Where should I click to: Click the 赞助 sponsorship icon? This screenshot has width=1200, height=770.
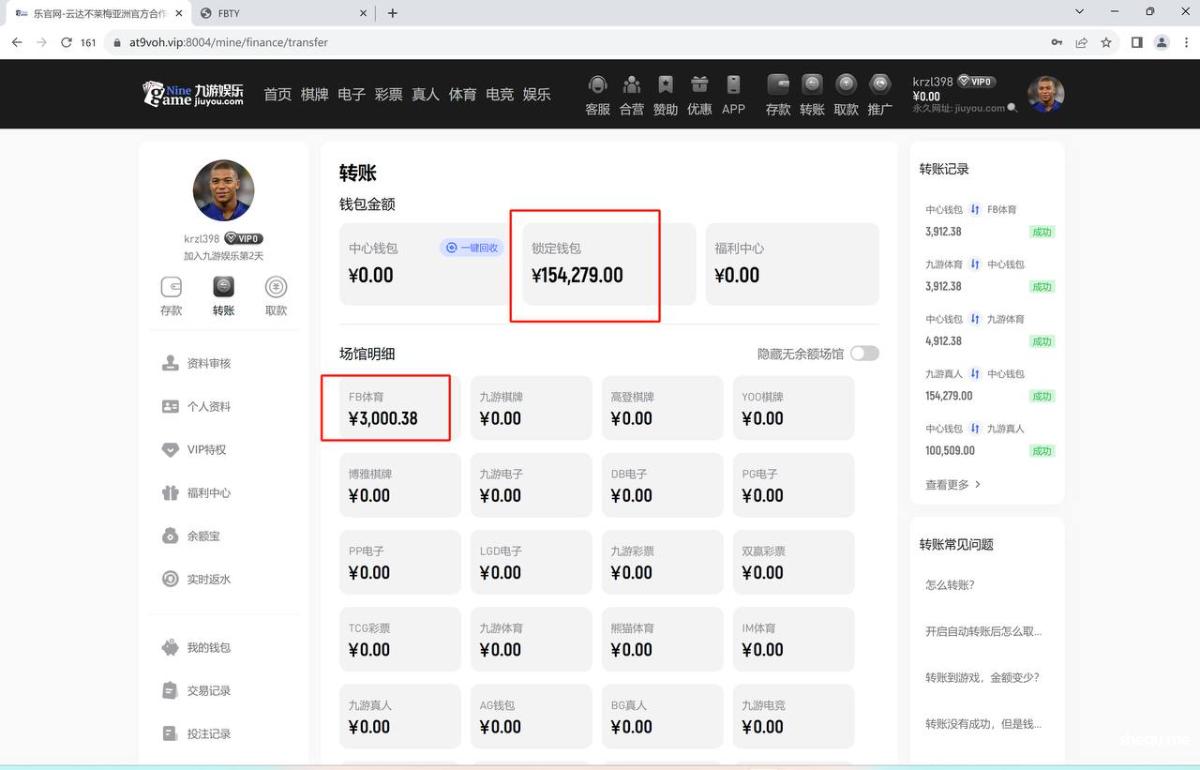pyautogui.click(x=665, y=86)
